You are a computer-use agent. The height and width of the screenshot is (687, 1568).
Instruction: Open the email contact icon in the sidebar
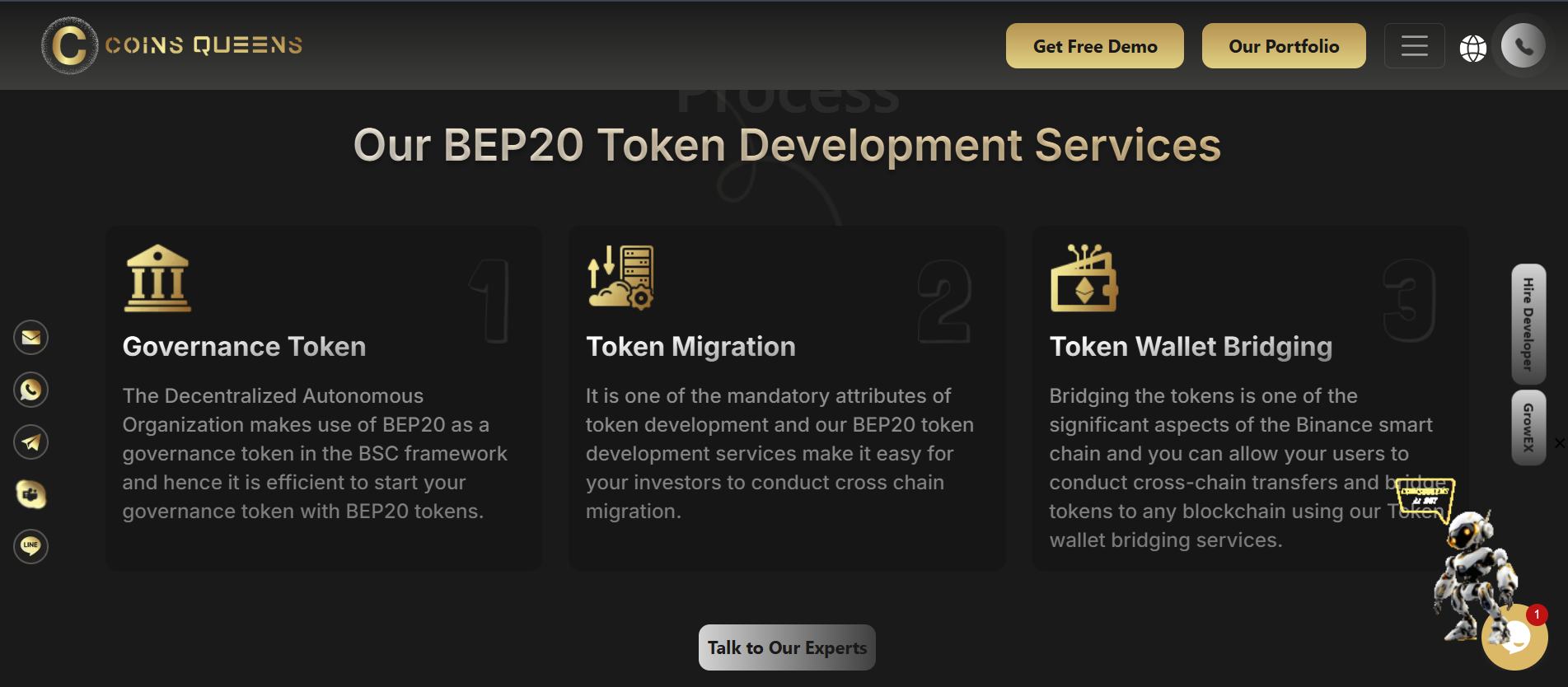(x=30, y=337)
